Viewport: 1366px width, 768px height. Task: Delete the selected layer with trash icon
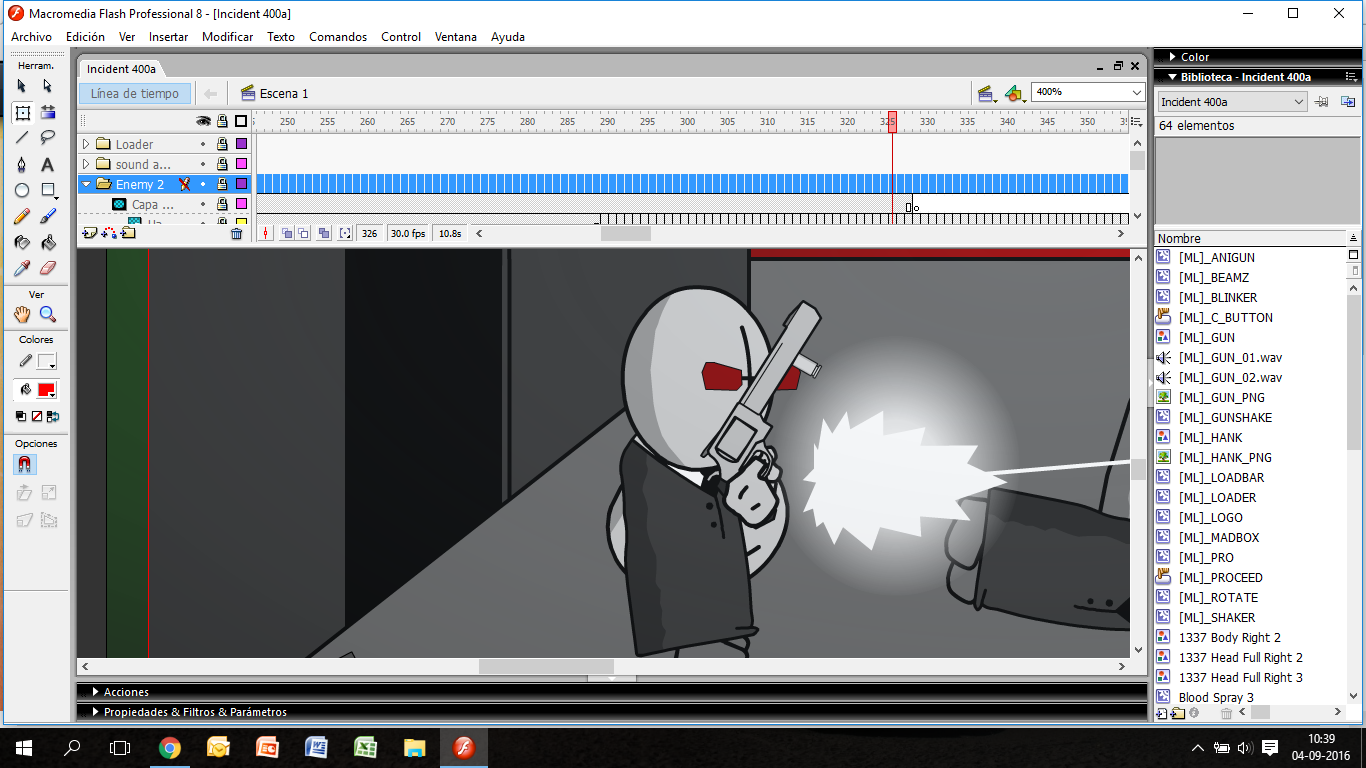pyautogui.click(x=237, y=233)
